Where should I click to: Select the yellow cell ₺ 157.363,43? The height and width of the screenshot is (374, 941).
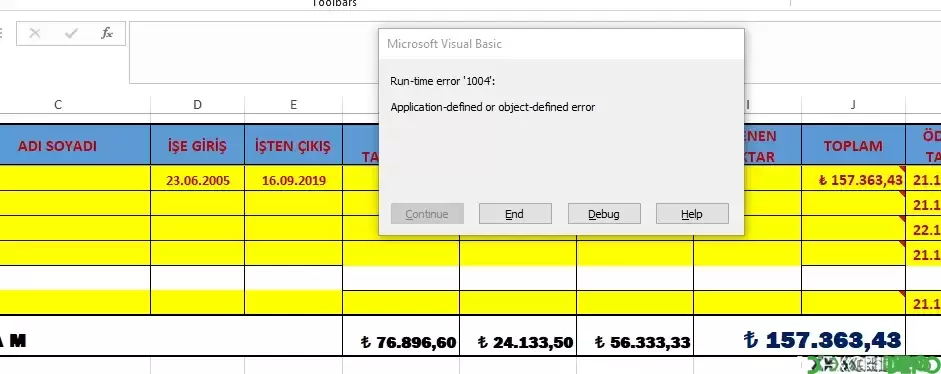pos(853,179)
